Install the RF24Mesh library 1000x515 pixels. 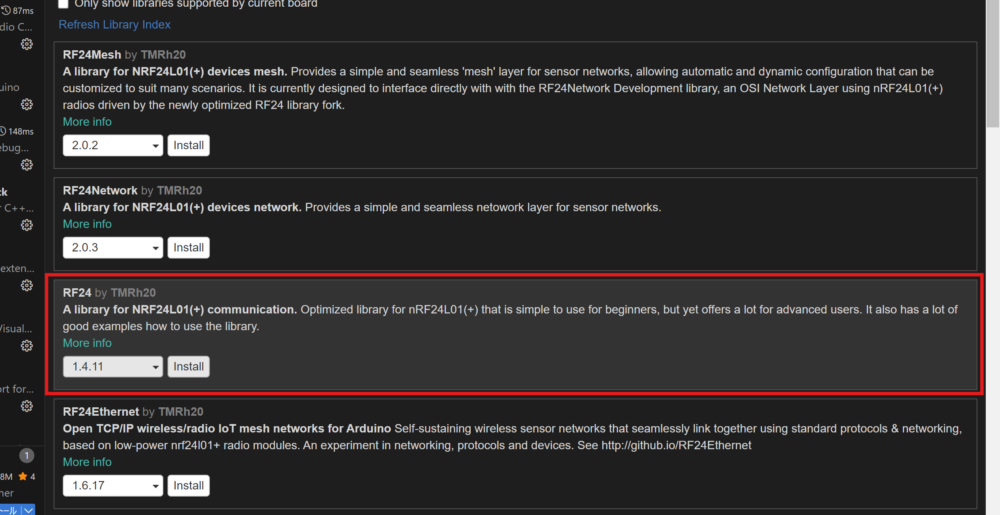click(188, 146)
